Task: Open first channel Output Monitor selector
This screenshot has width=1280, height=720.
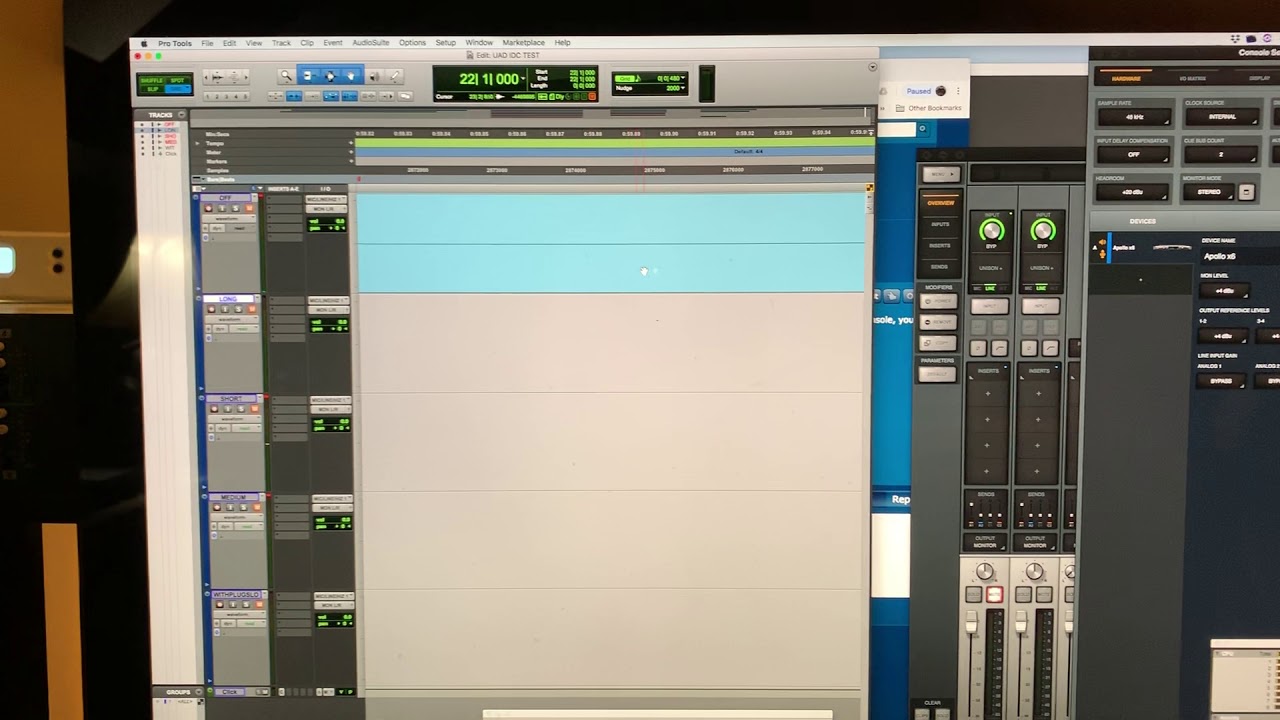Action: pos(986,542)
